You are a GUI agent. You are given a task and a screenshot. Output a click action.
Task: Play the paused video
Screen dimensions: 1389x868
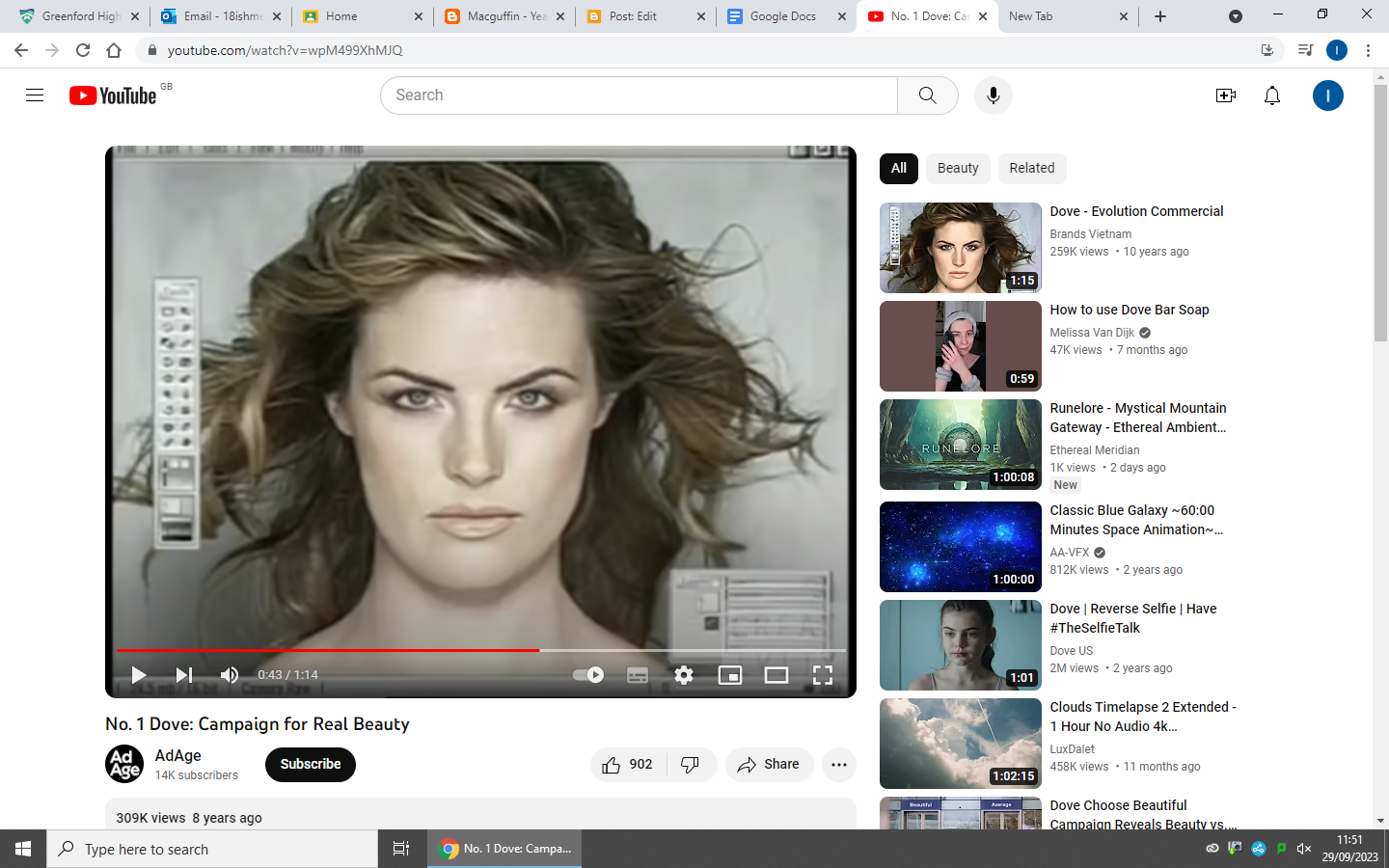[x=139, y=675]
